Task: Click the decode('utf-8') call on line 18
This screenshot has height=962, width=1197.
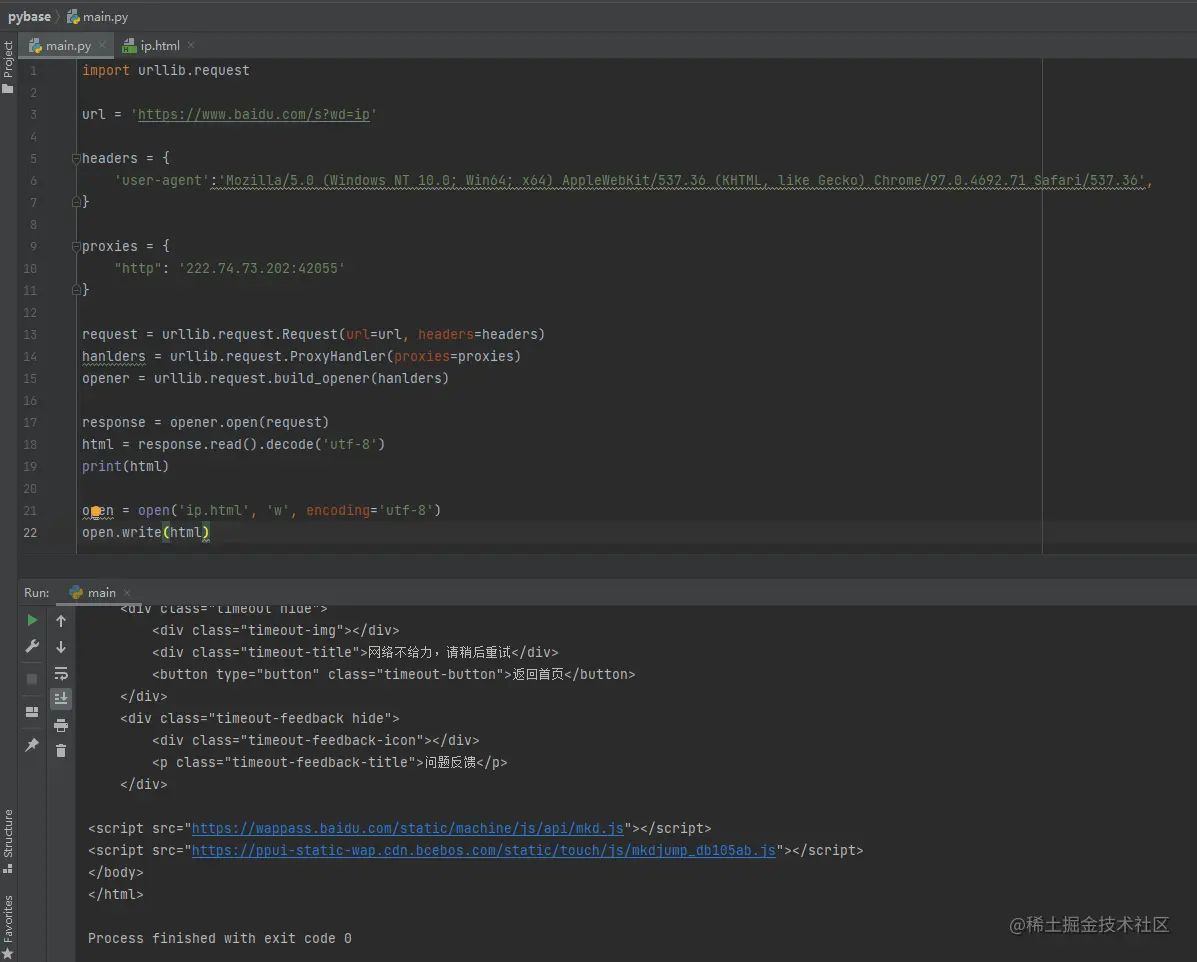Action: (x=325, y=444)
